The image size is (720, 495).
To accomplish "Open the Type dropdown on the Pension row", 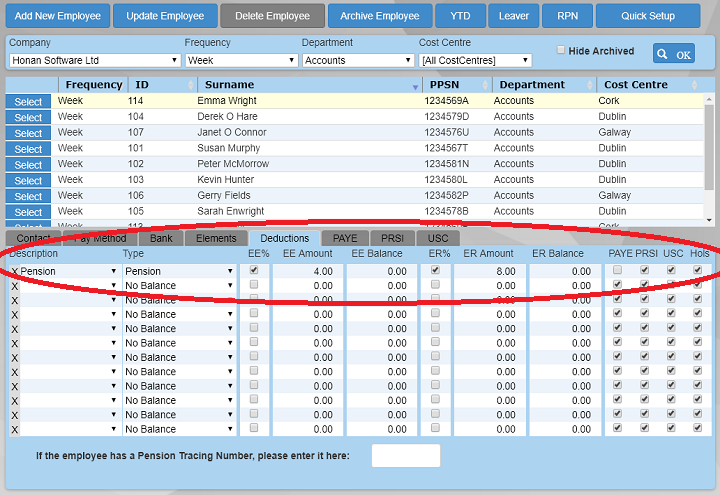I will click(179, 271).
